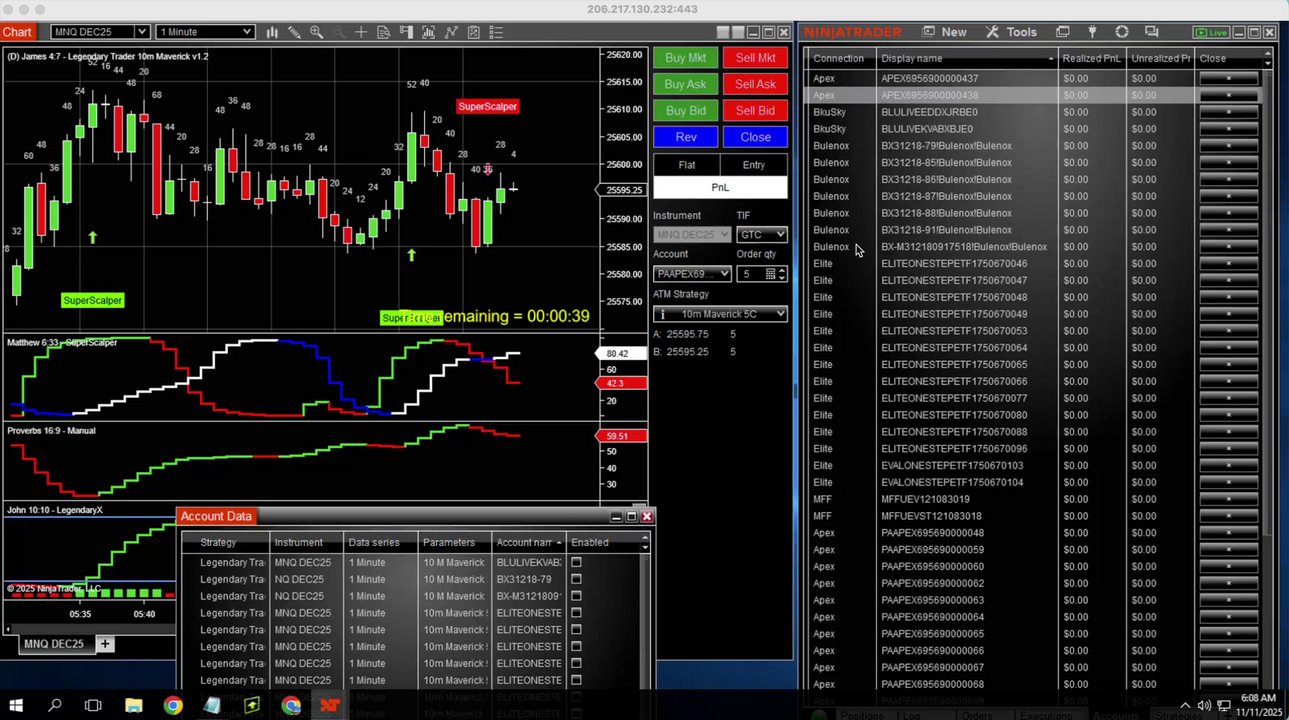Viewport: 1289px width, 720px height.
Task: Open the Chart Trader icon in chart toolbar
Action: point(406,32)
